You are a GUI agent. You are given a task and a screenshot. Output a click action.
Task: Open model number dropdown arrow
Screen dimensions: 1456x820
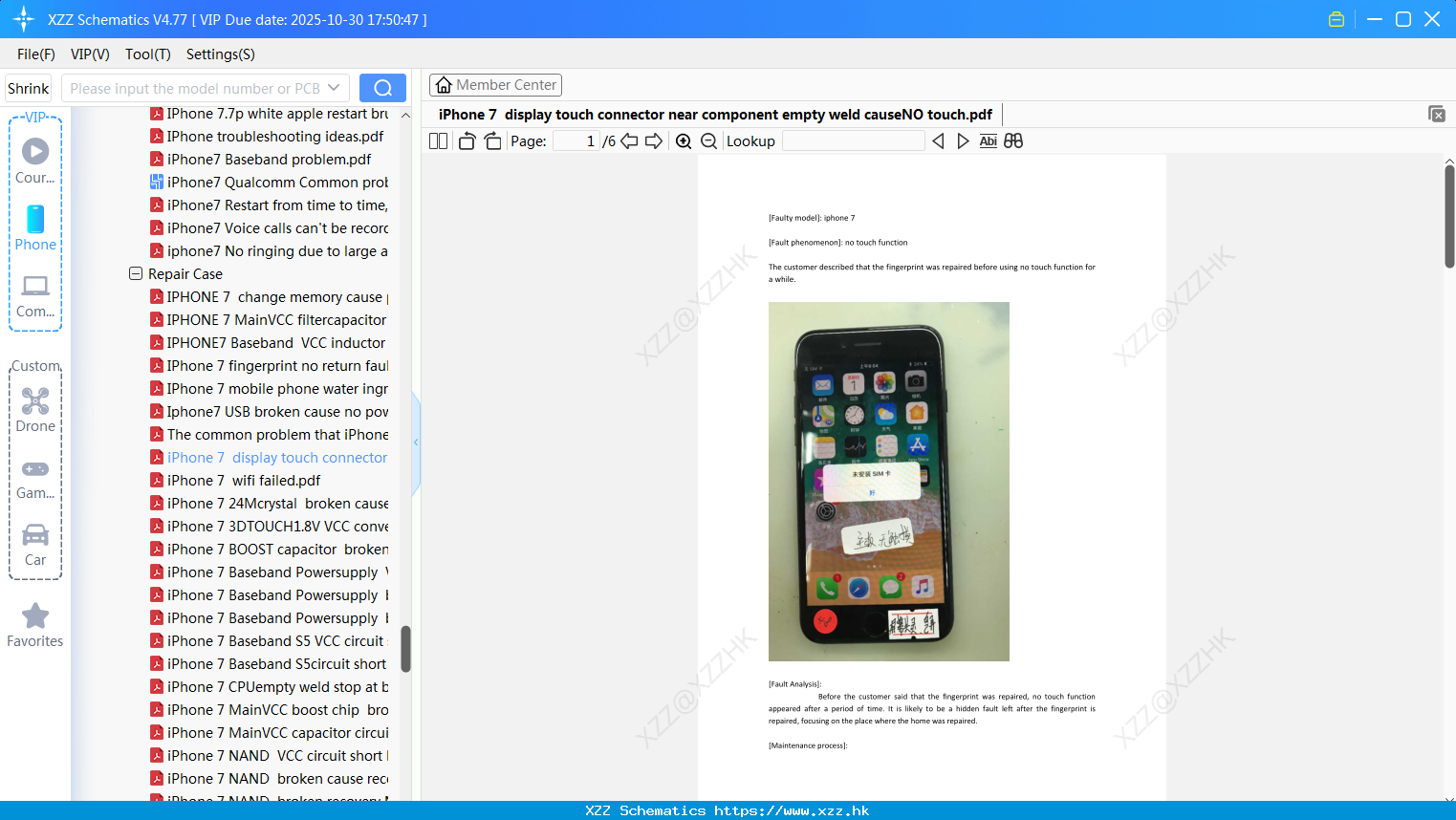point(334,88)
